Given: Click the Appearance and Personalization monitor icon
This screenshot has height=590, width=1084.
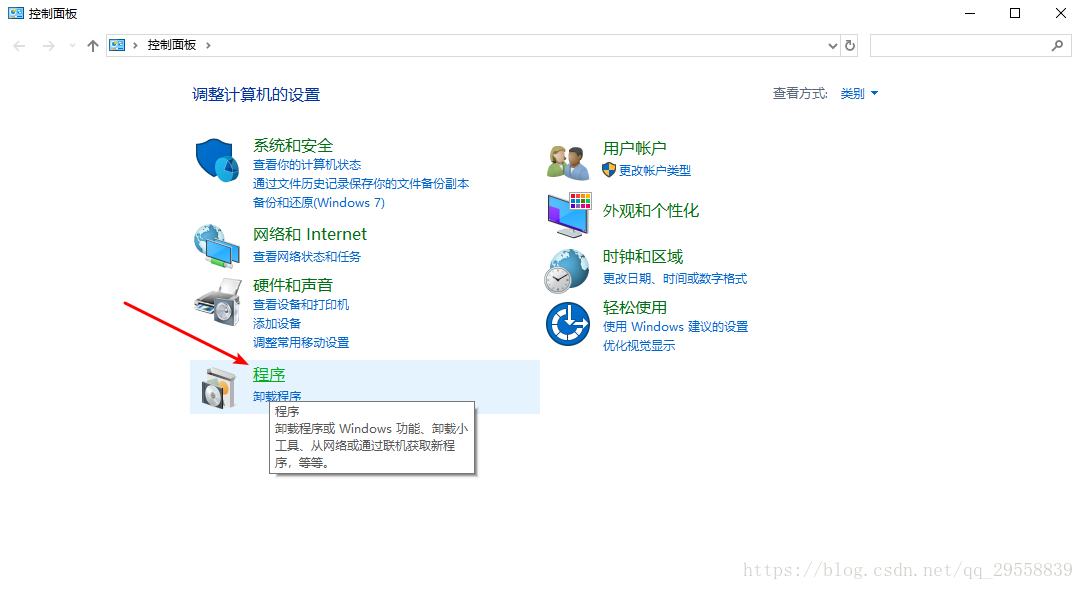Looking at the screenshot, I should pyautogui.click(x=569, y=215).
